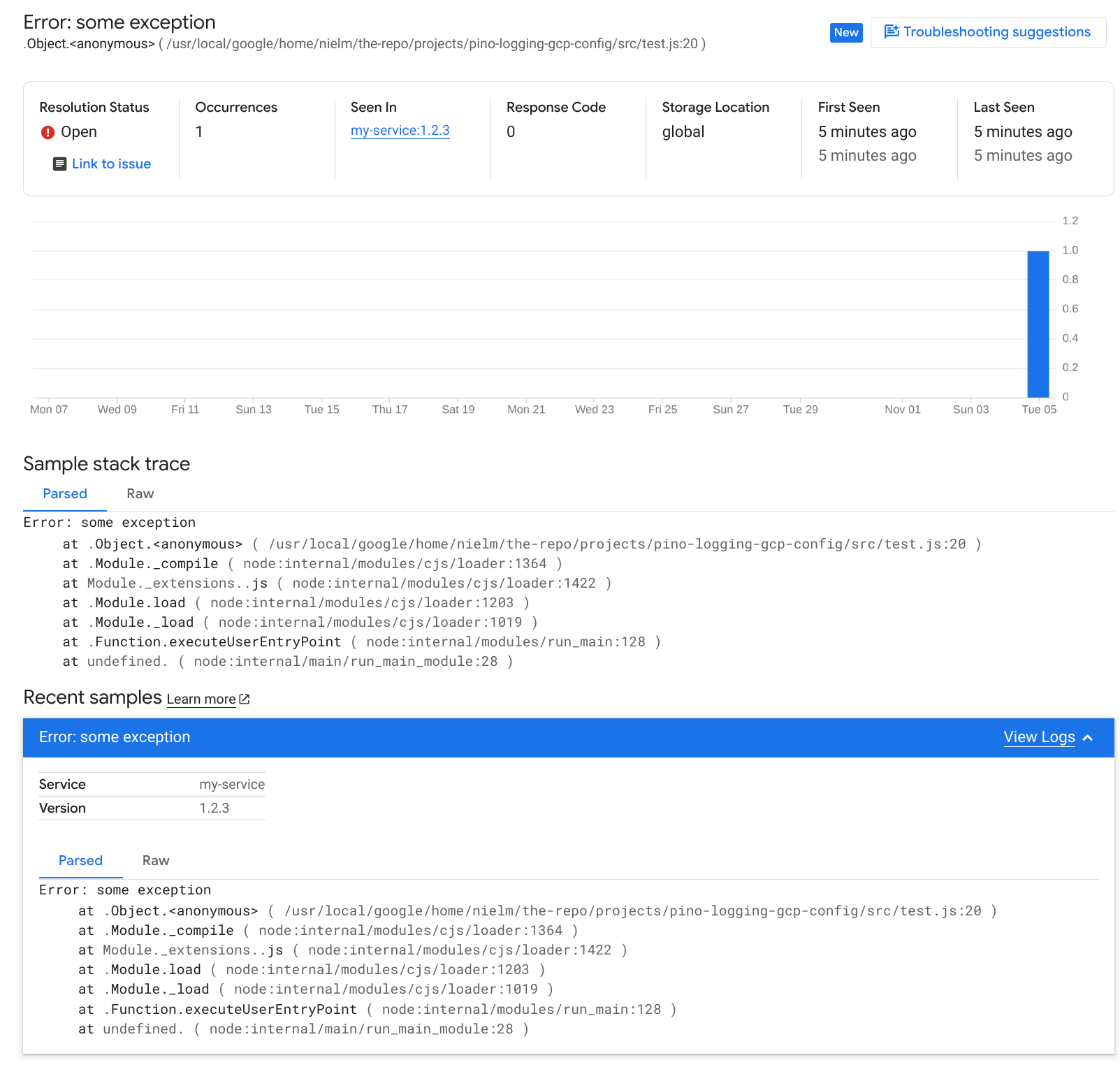Click the View Logs link

pos(1039,737)
